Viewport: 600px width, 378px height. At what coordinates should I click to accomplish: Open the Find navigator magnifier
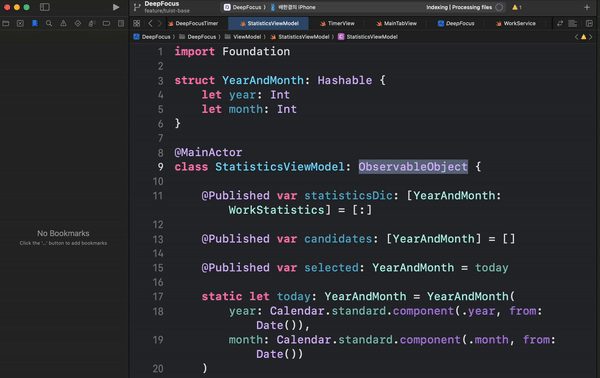coord(49,23)
